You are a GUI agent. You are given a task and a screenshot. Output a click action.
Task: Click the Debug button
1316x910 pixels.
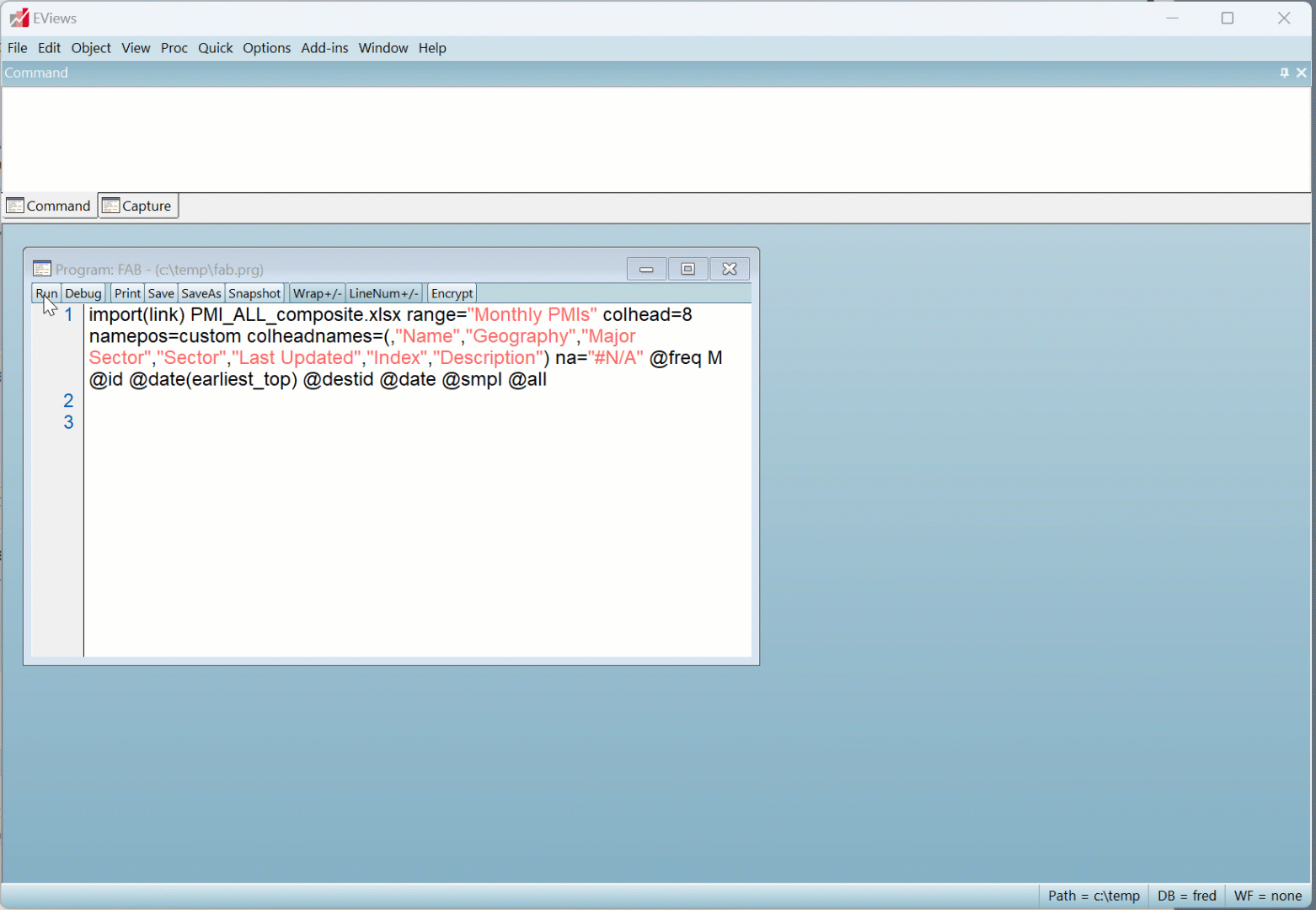(83, 293)
